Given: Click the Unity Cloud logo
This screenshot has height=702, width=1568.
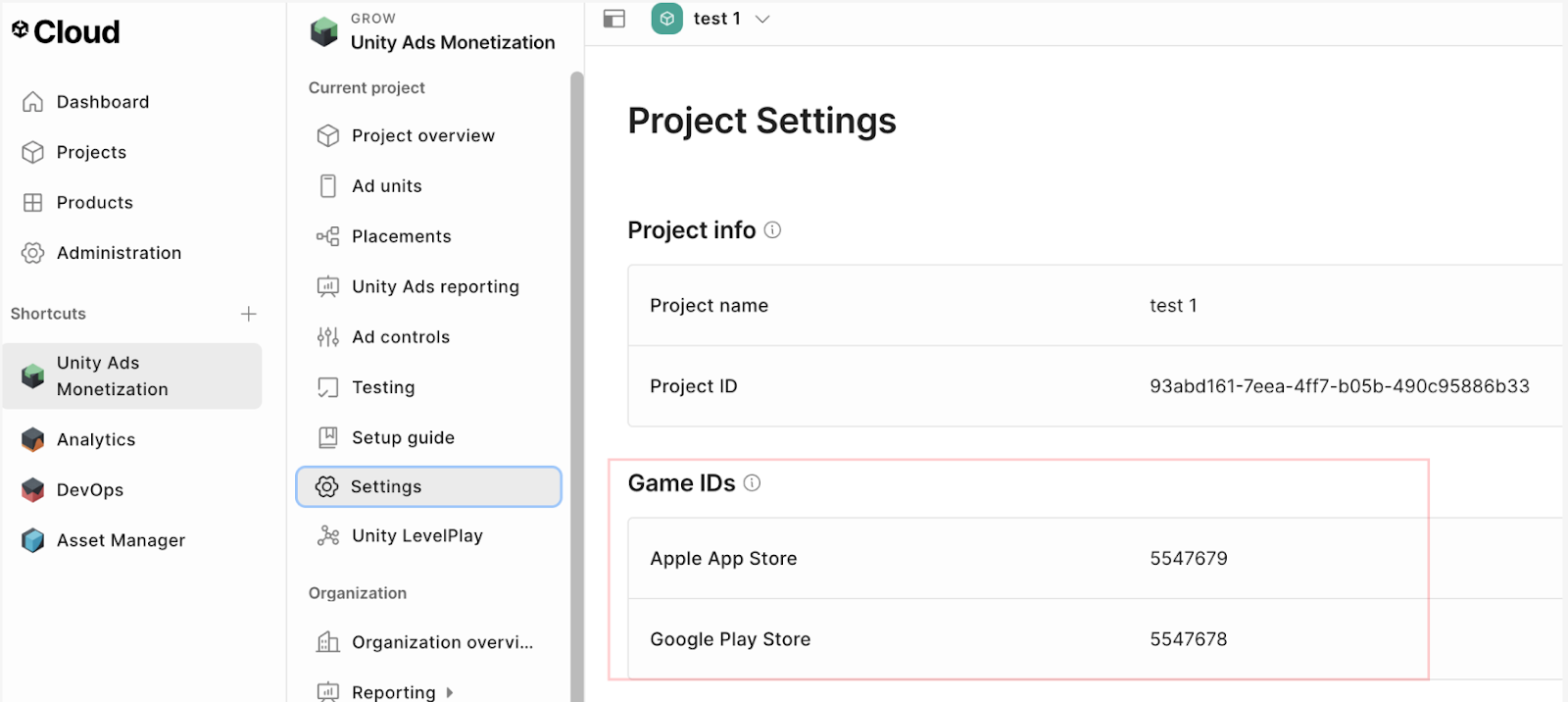Looking at the screenshot, I should tap(65, 32).
